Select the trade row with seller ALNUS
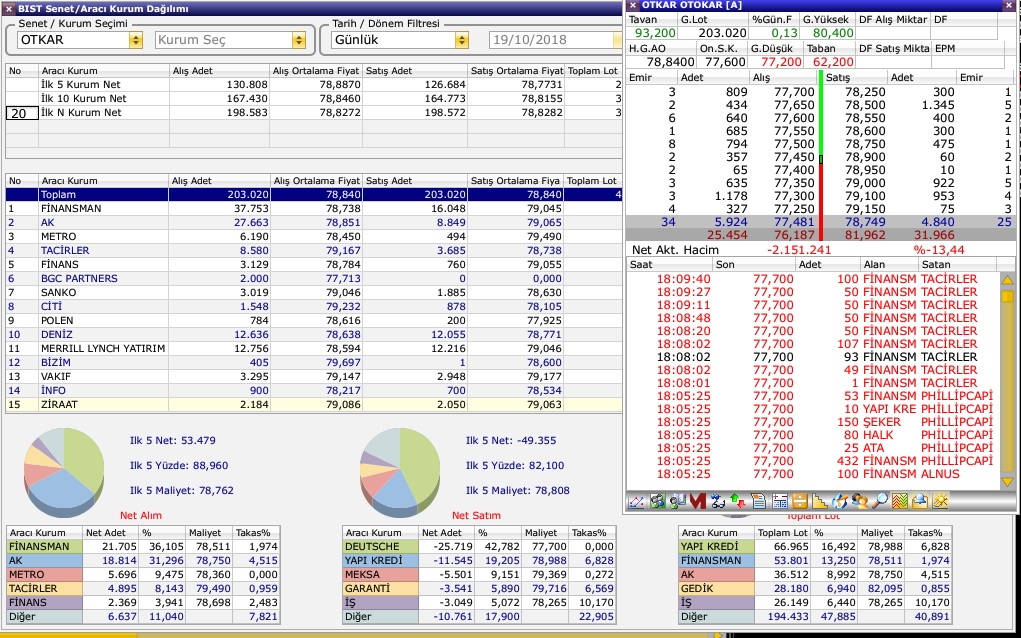The height and width of the screenshot is (638, 1021). [813, 475]
